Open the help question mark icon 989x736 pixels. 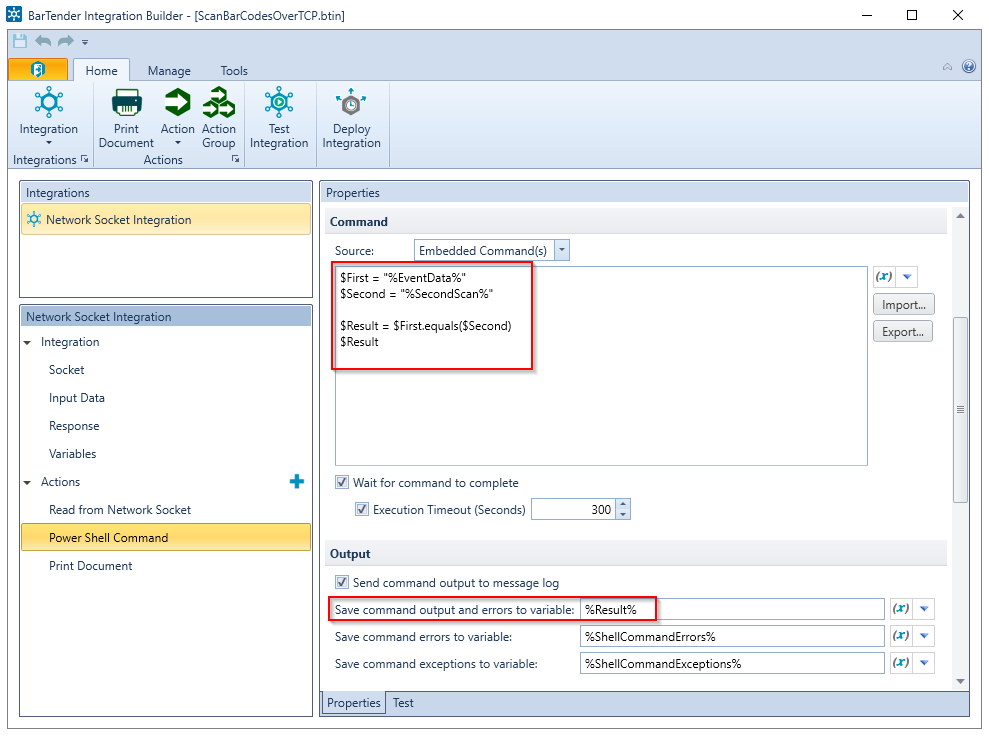click(x=969, y=66)
